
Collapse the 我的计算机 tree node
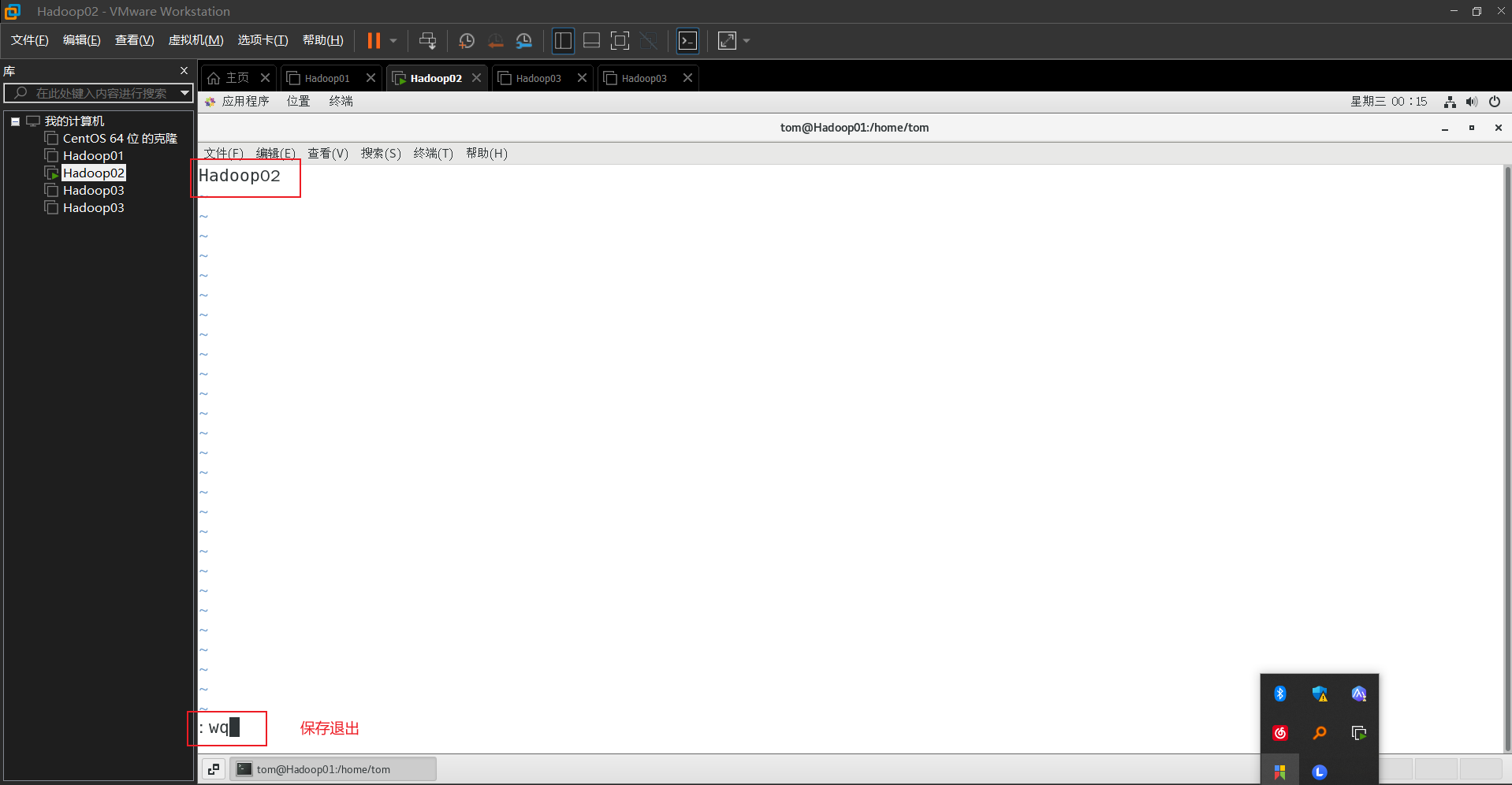[x=15, y=121]
